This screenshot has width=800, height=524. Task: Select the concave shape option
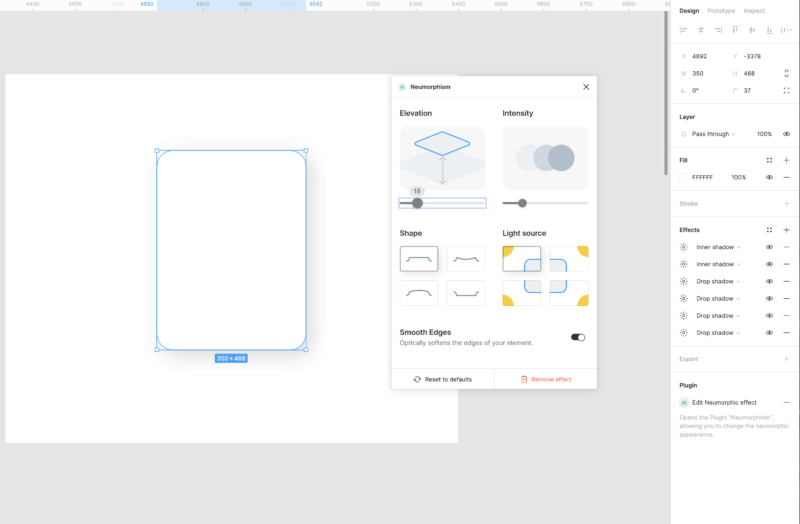click(465, 259)
